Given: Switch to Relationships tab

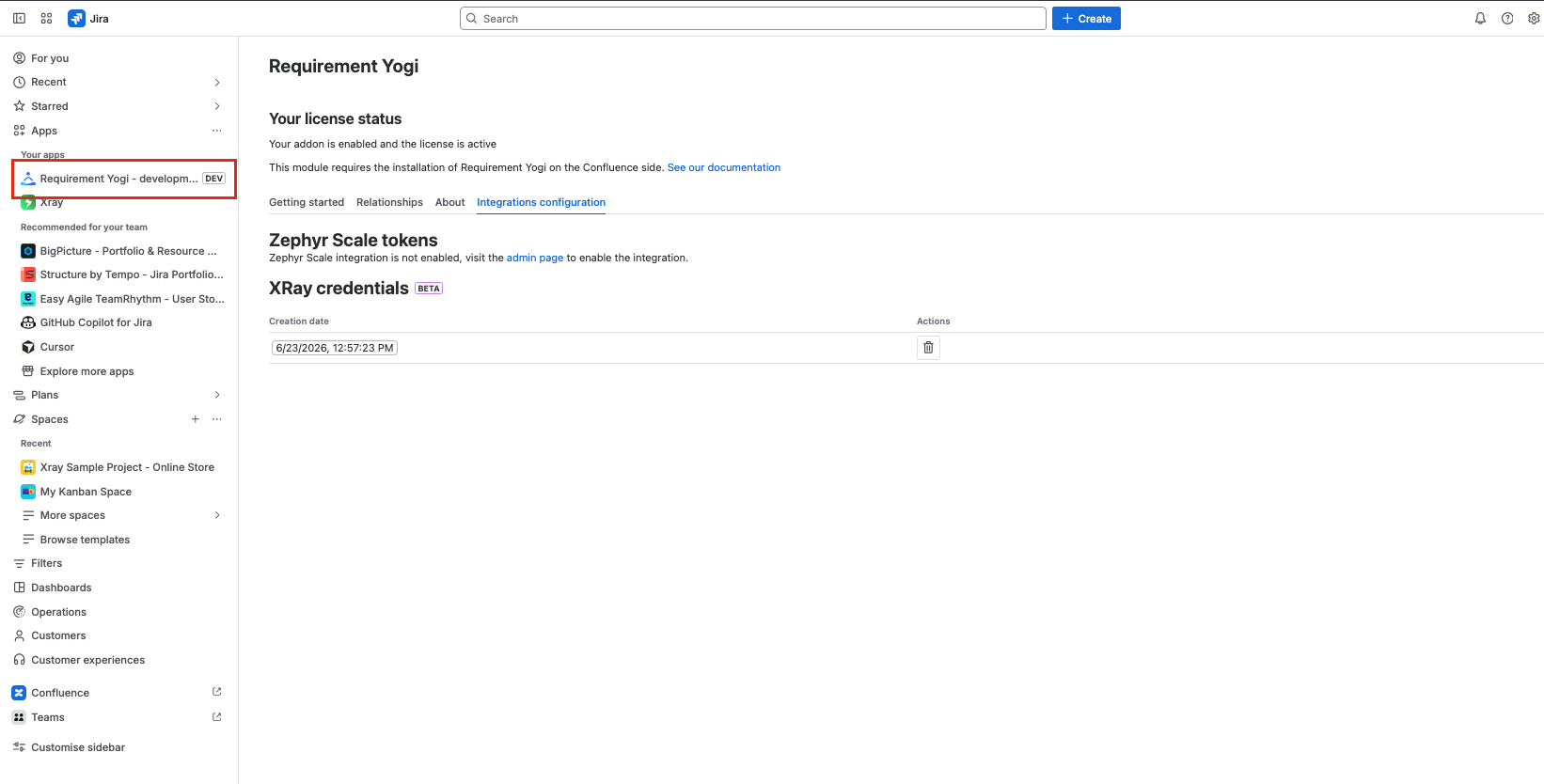Looking at the screenshot, I should 389,202.
